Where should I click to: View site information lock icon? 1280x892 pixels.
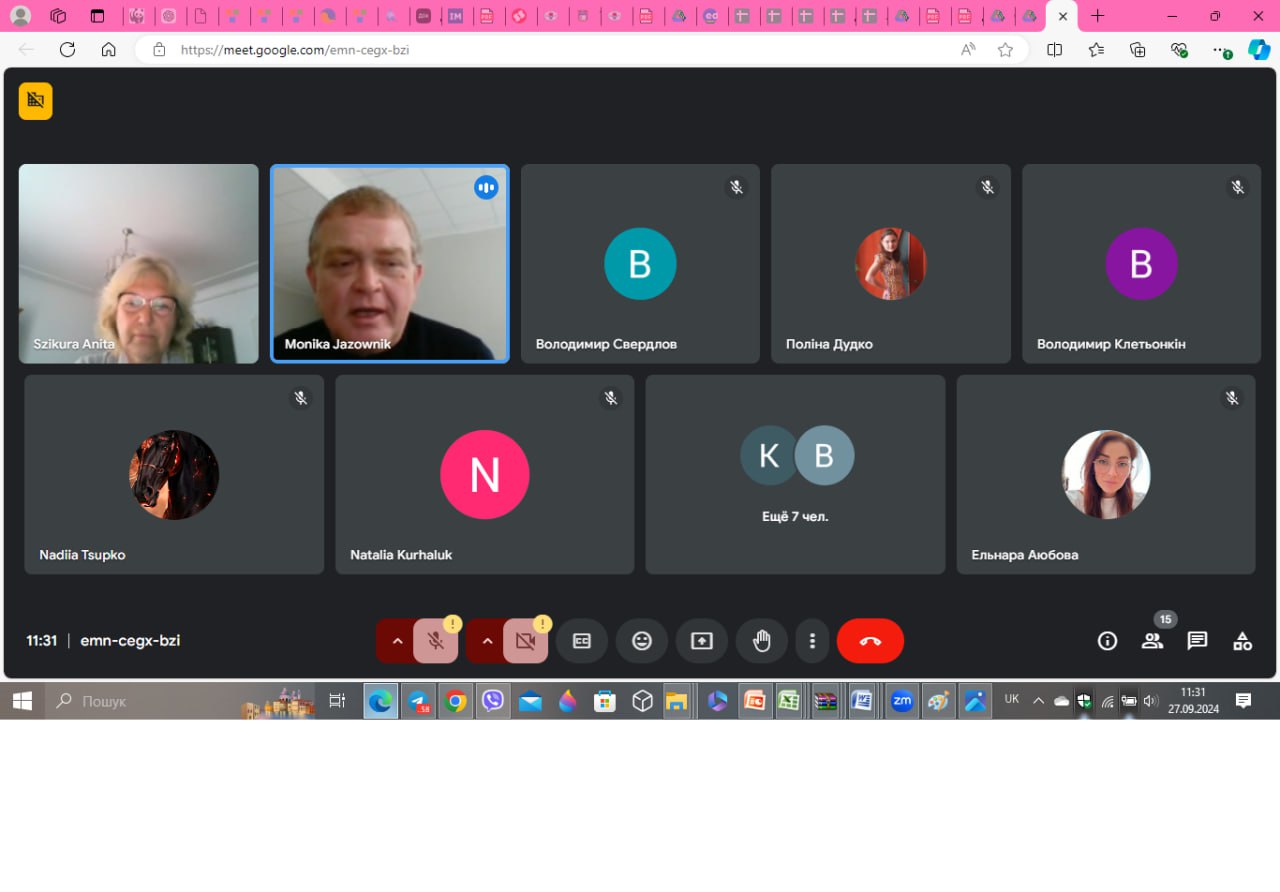pyautogui.click(x=158, y=50)
